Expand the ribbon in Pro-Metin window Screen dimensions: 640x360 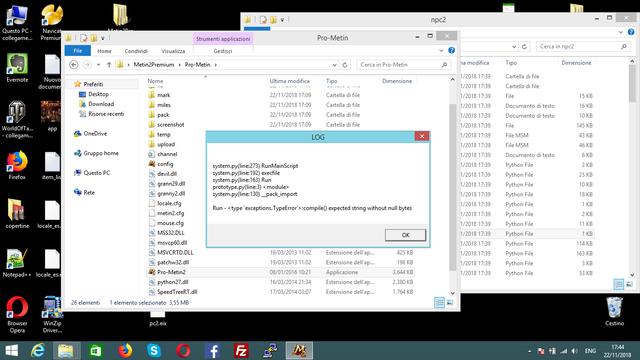(441, 51)
